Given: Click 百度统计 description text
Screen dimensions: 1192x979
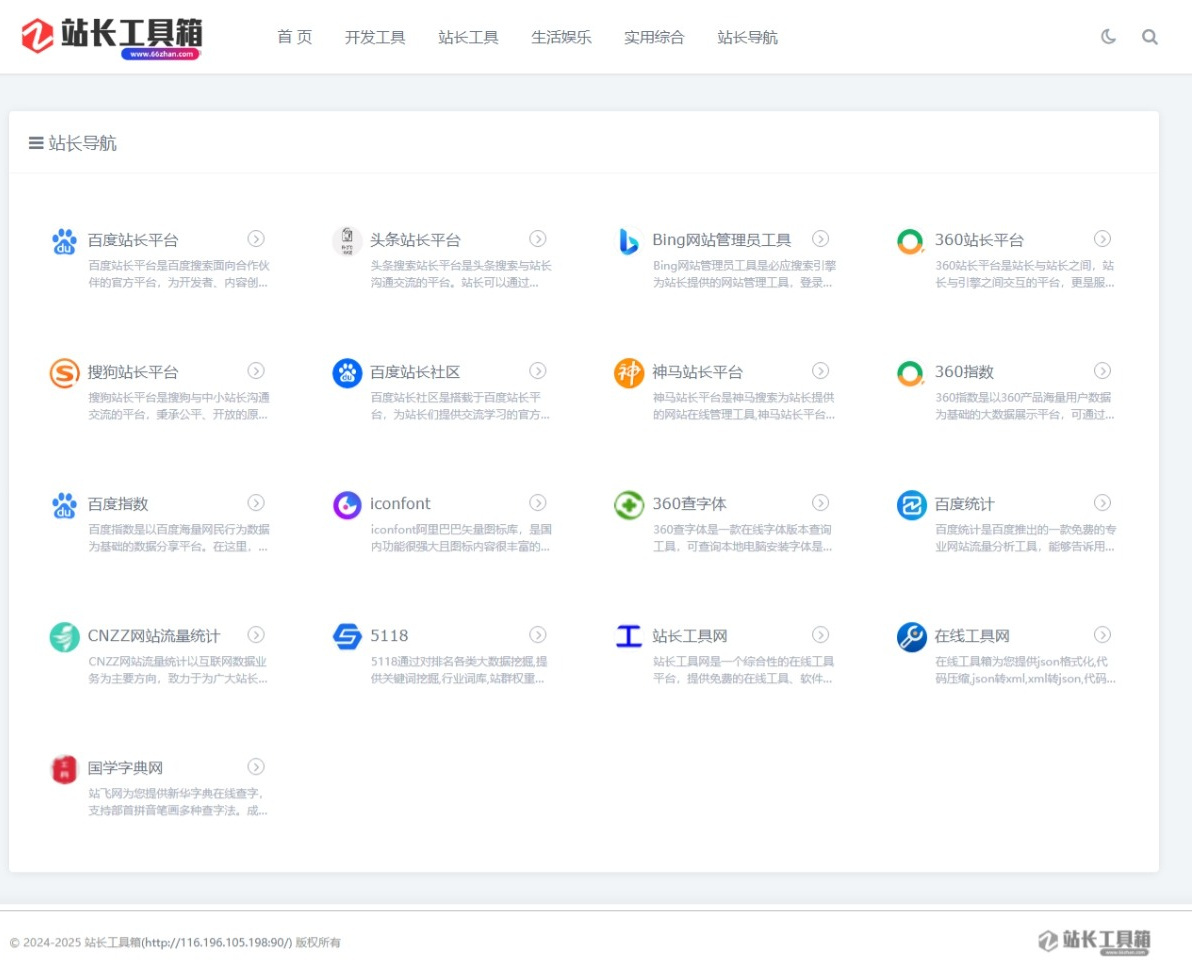Looking at the screenshot, I should click(x=1025, y=538).
